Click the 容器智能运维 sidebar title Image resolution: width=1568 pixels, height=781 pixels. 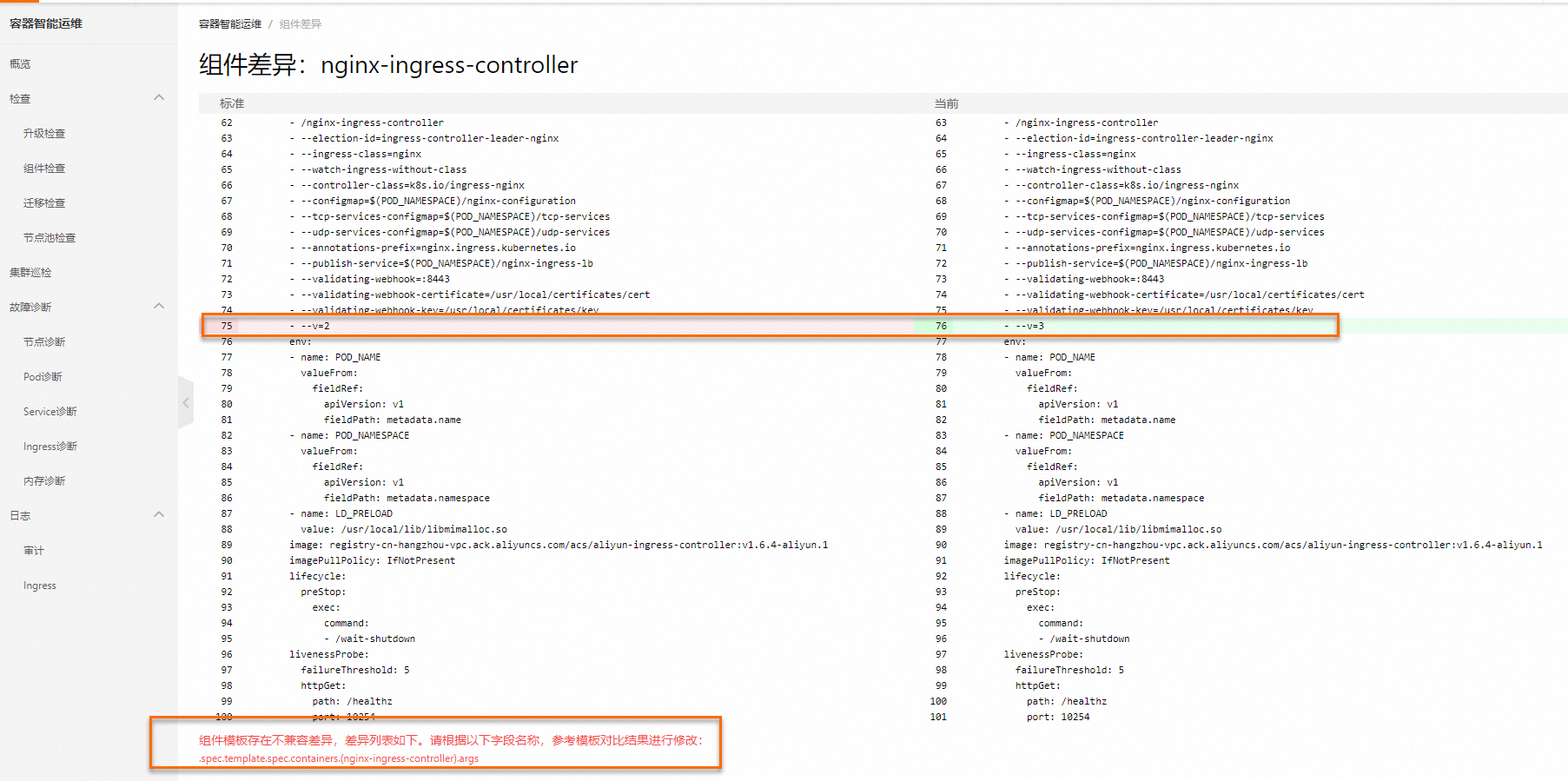(x=46, y=23)
